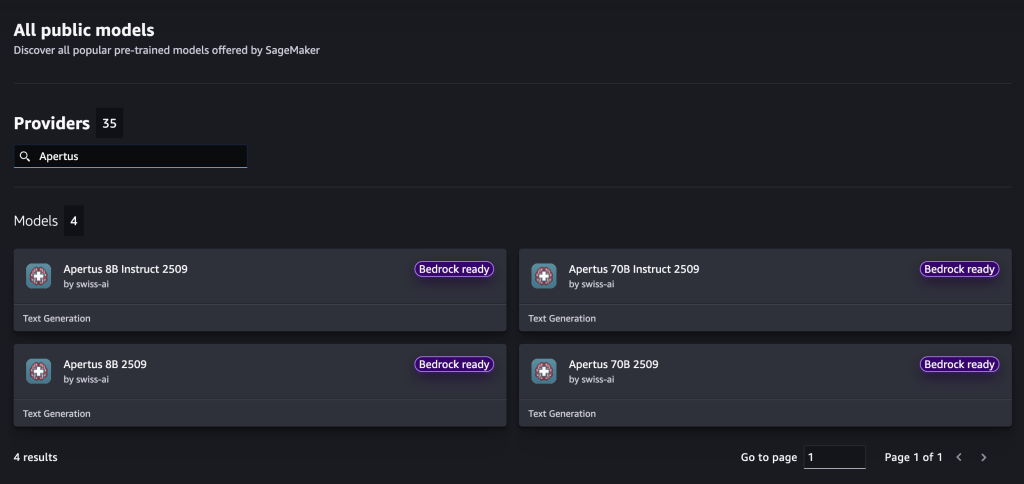Click the Apertus 8B Instruct 2509 model icon
This screenshot has height=484, width=1024.
click(x=38, y=276)
